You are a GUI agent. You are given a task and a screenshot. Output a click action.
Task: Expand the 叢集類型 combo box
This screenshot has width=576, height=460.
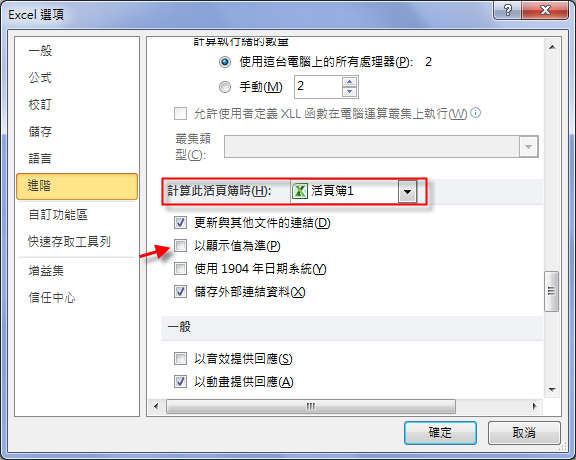[528, 147]
